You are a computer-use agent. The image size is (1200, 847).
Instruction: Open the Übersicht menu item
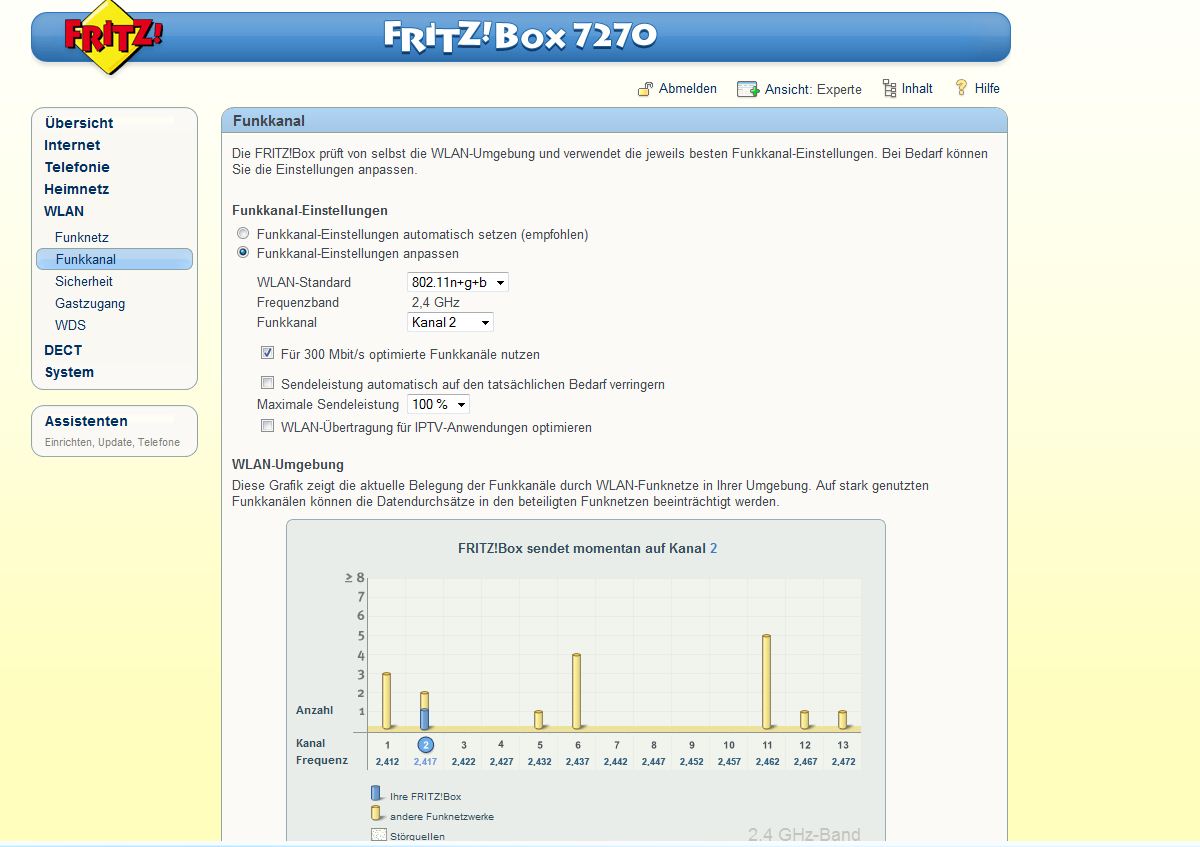[x=79, y=123]
